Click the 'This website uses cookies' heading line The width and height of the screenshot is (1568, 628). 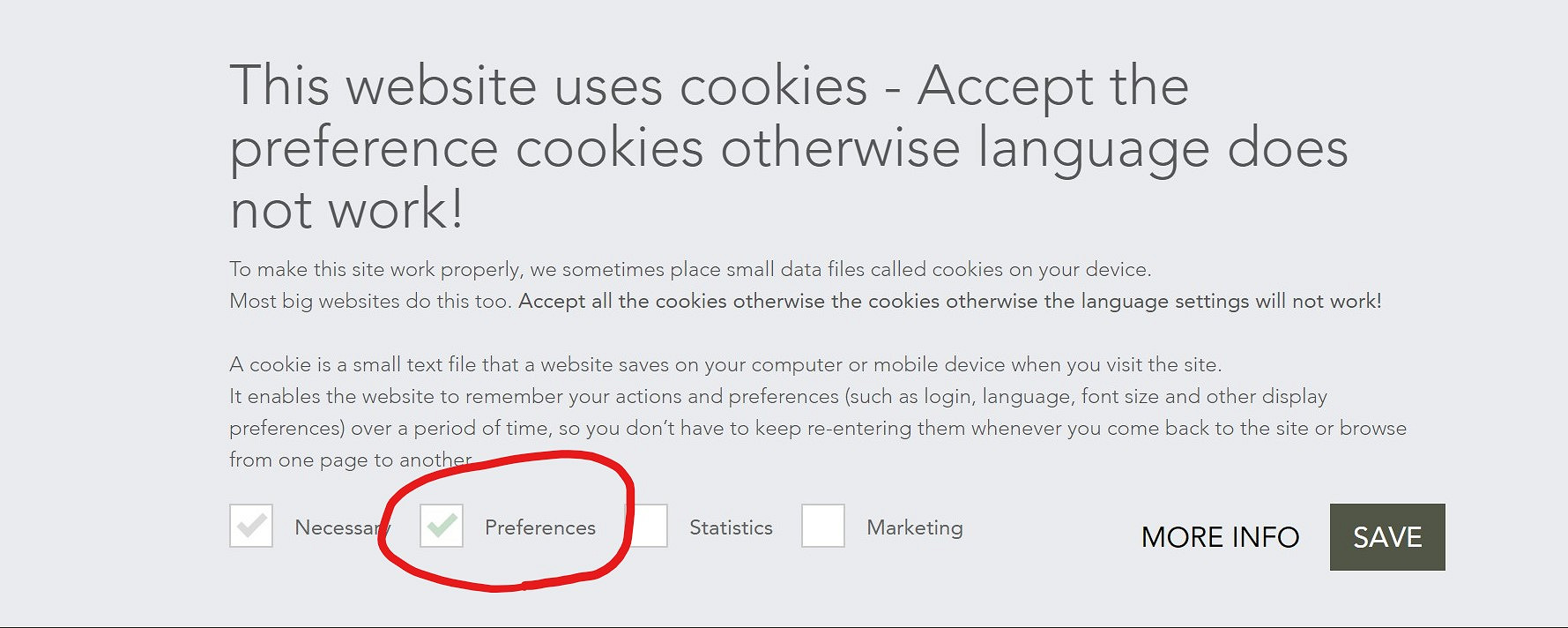point(710,86)
